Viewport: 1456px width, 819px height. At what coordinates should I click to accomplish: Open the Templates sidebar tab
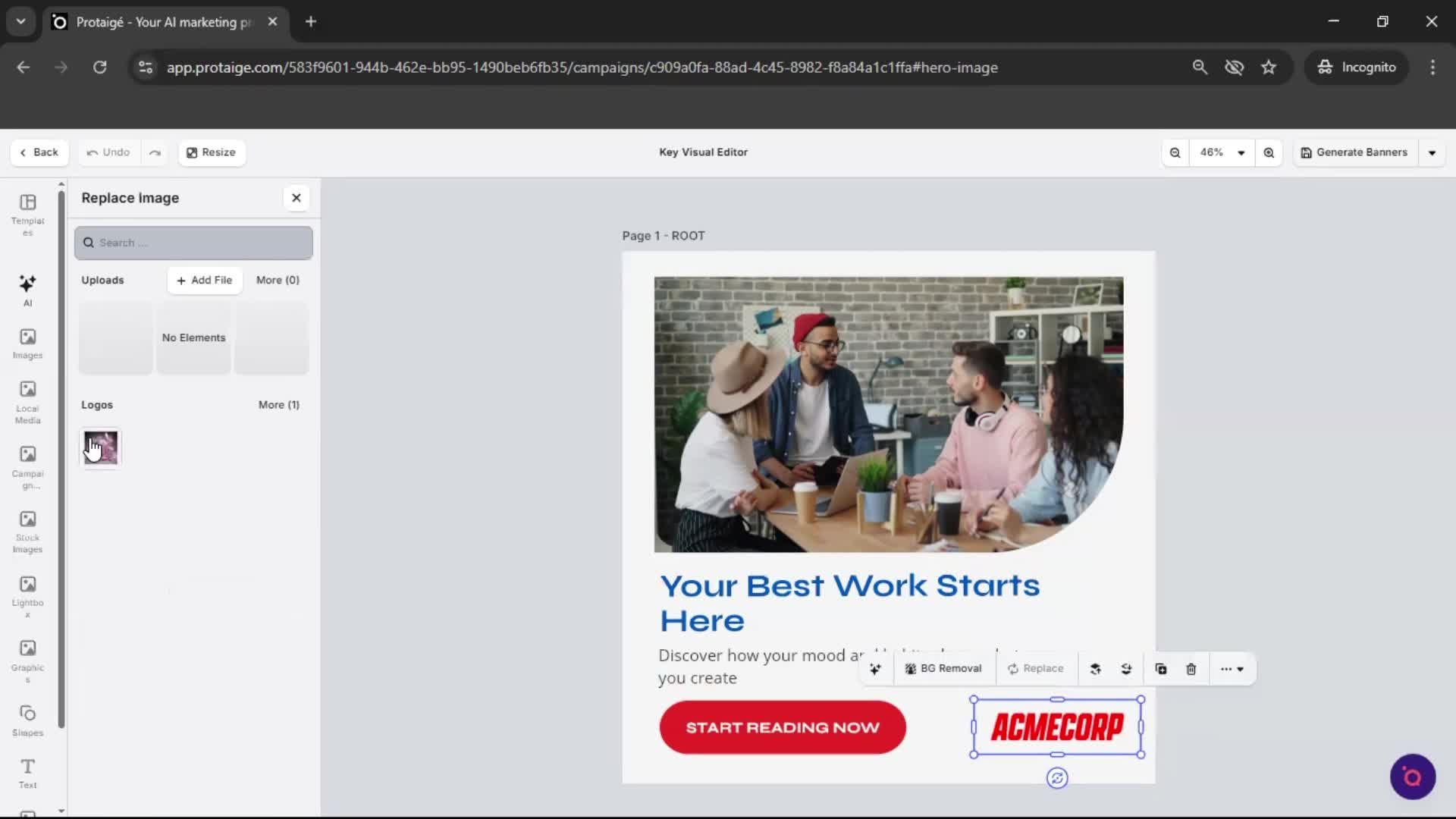27,214
